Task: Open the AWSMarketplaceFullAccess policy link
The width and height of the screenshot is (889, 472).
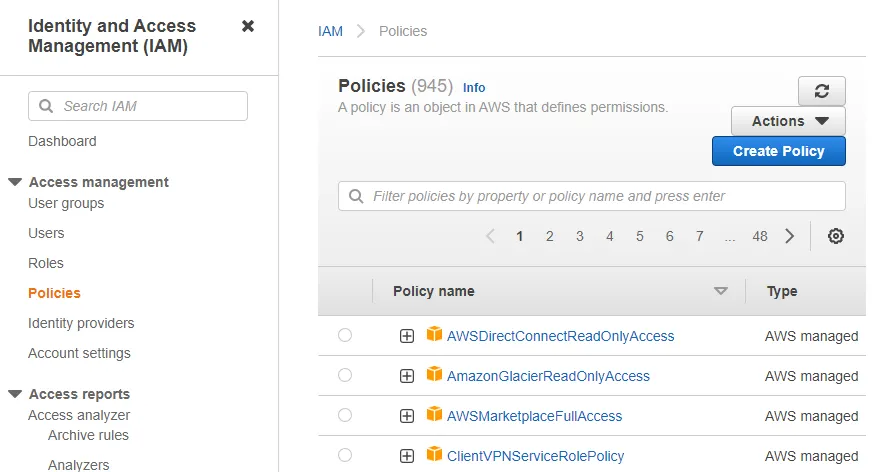Action: click(x=535, y=416)
